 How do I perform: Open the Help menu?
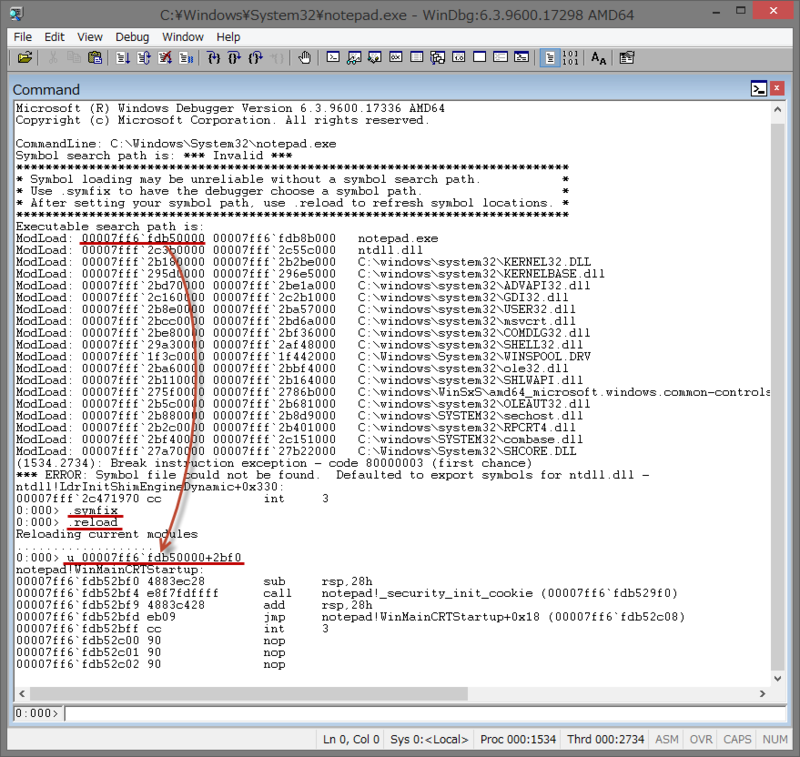coord(228,37)
